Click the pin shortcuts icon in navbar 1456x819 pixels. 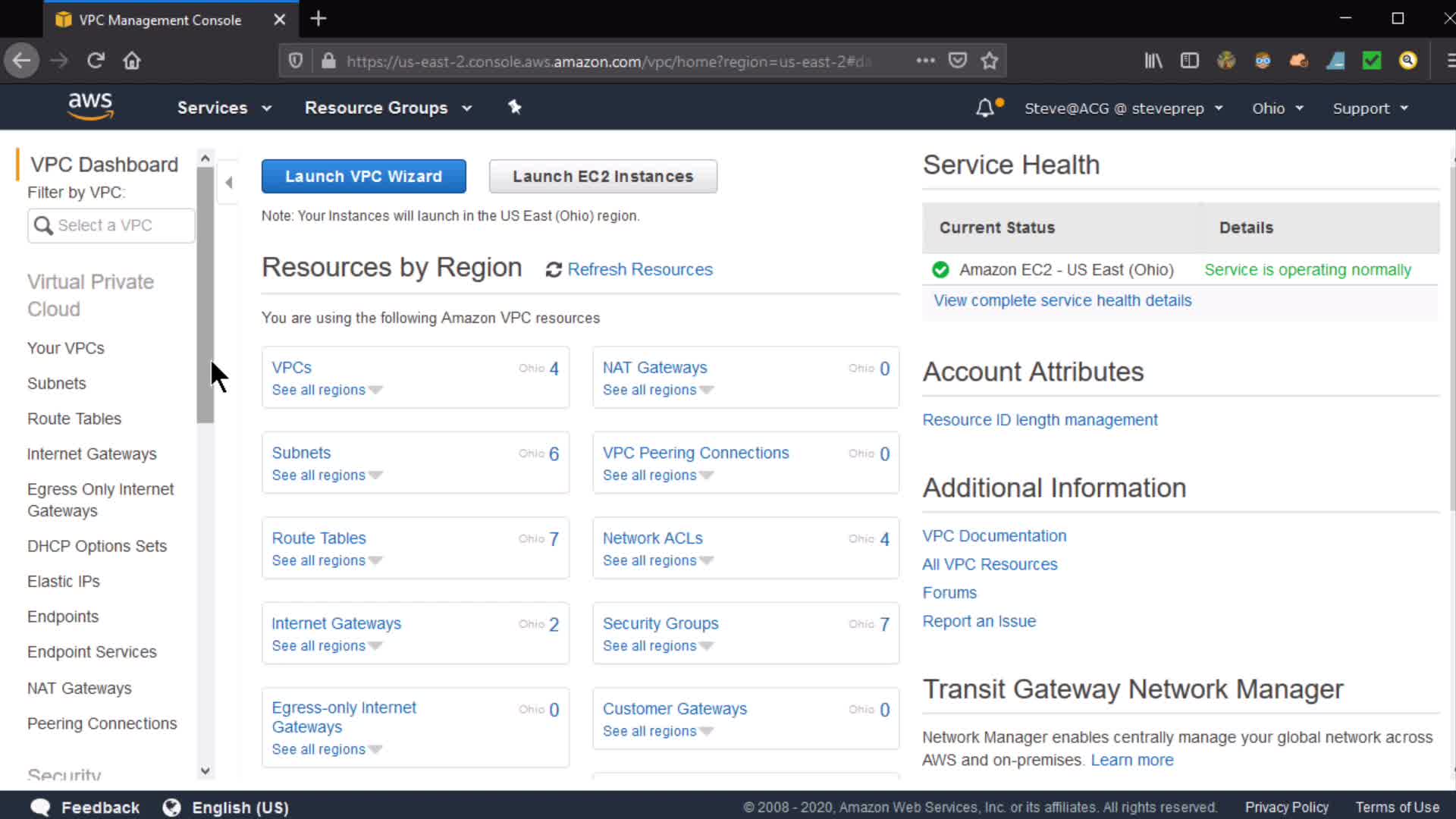[x=514, y=107]
